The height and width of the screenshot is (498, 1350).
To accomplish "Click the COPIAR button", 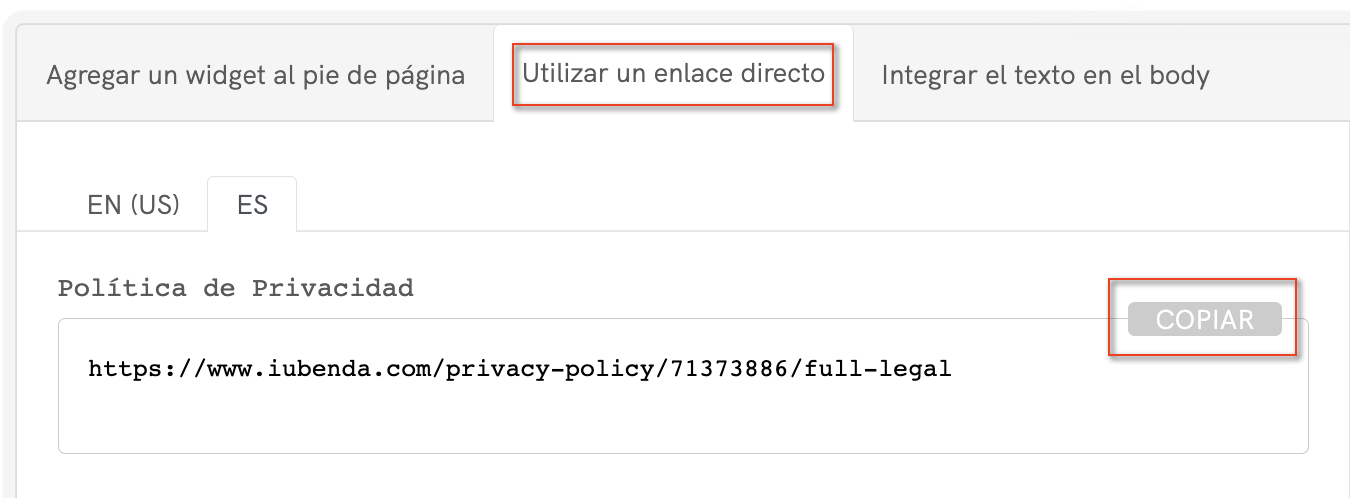I will click(1204, 320).
